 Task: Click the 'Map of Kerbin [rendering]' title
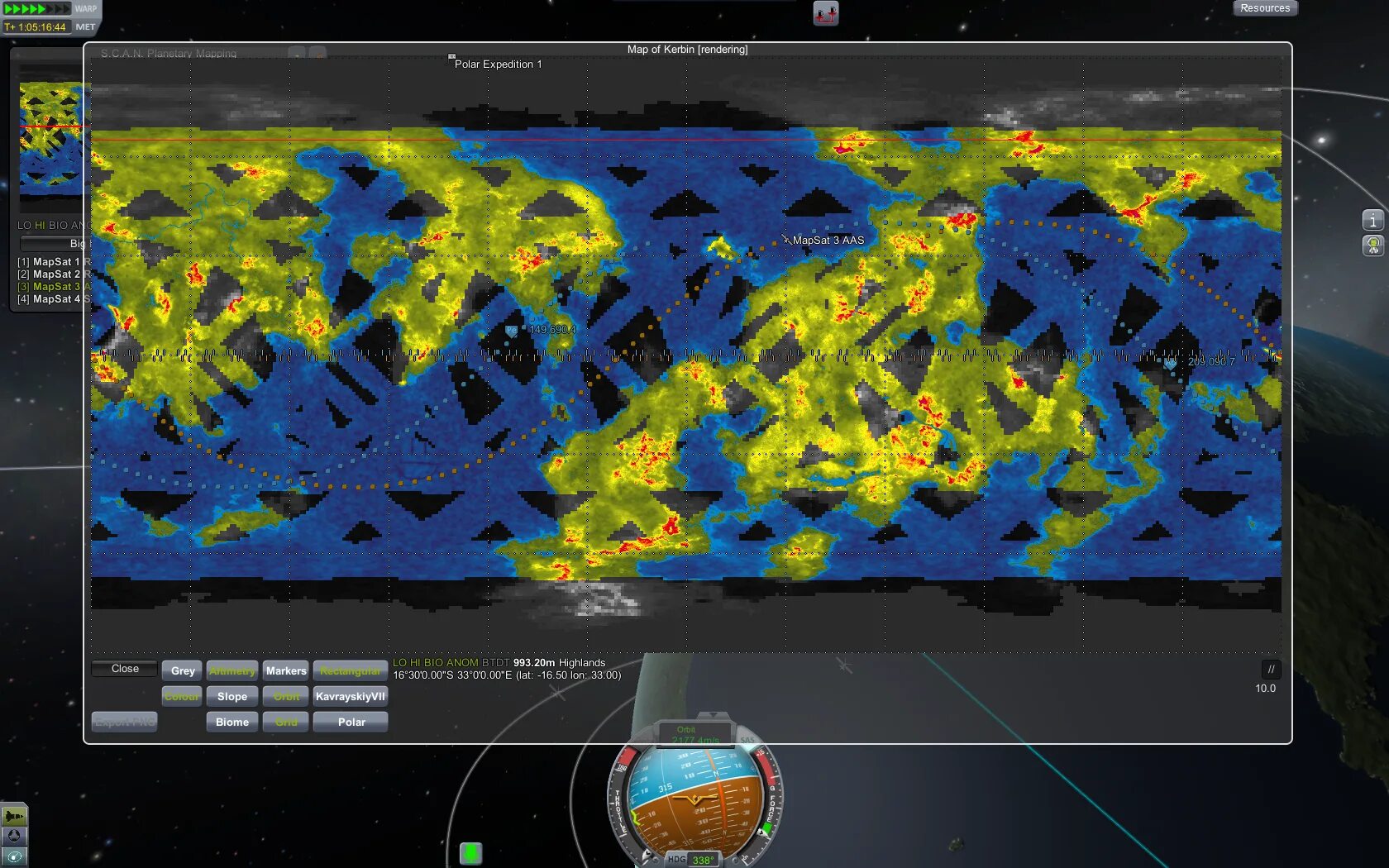click(687, 50)
